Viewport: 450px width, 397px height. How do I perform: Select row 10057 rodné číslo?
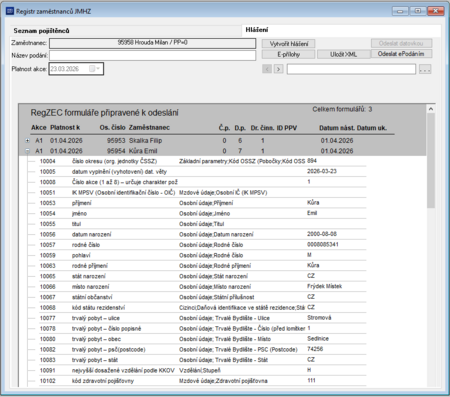(x=203, y=245)
